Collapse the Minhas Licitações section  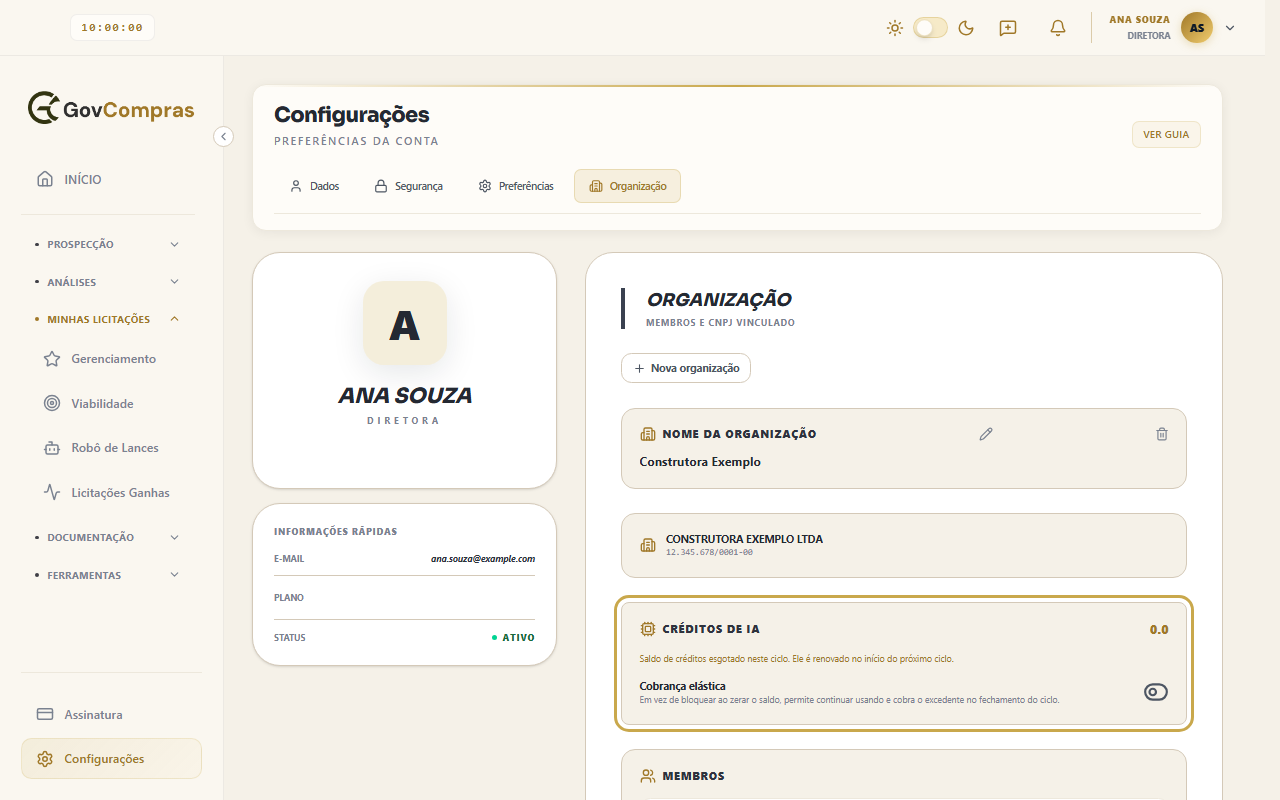(105, 319)
